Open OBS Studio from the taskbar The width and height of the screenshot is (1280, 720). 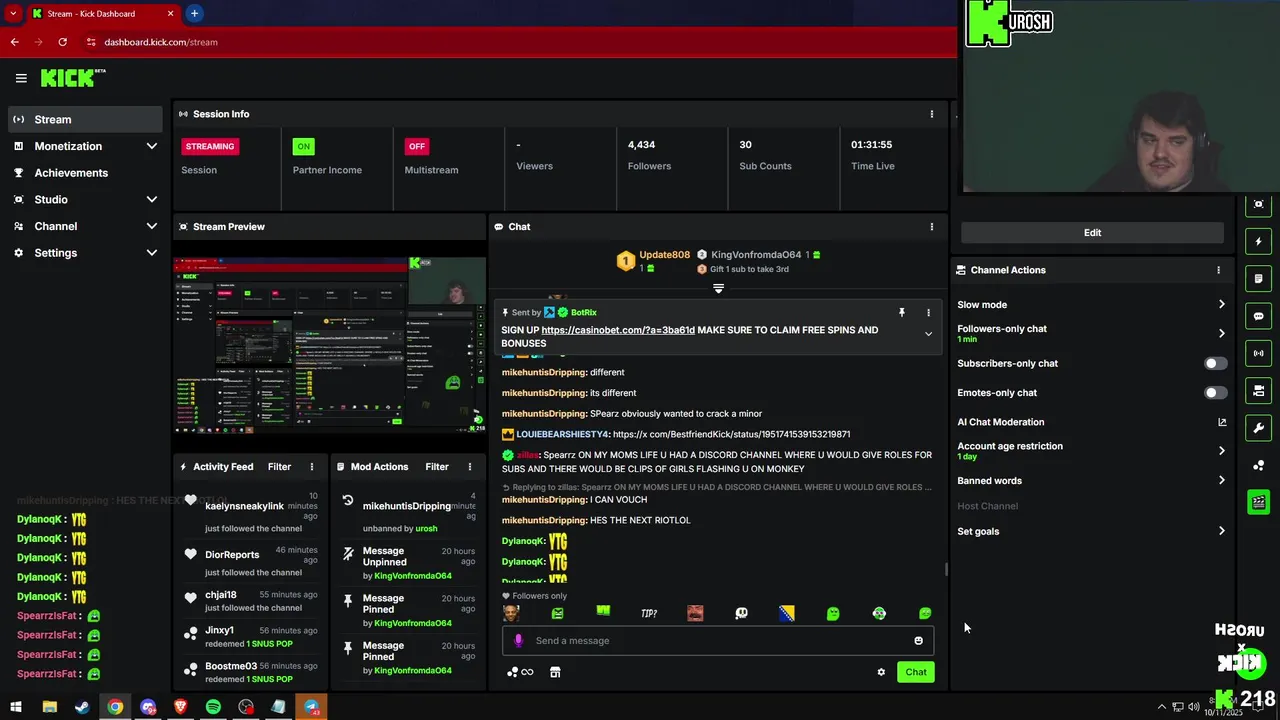[x=246, y=707]
